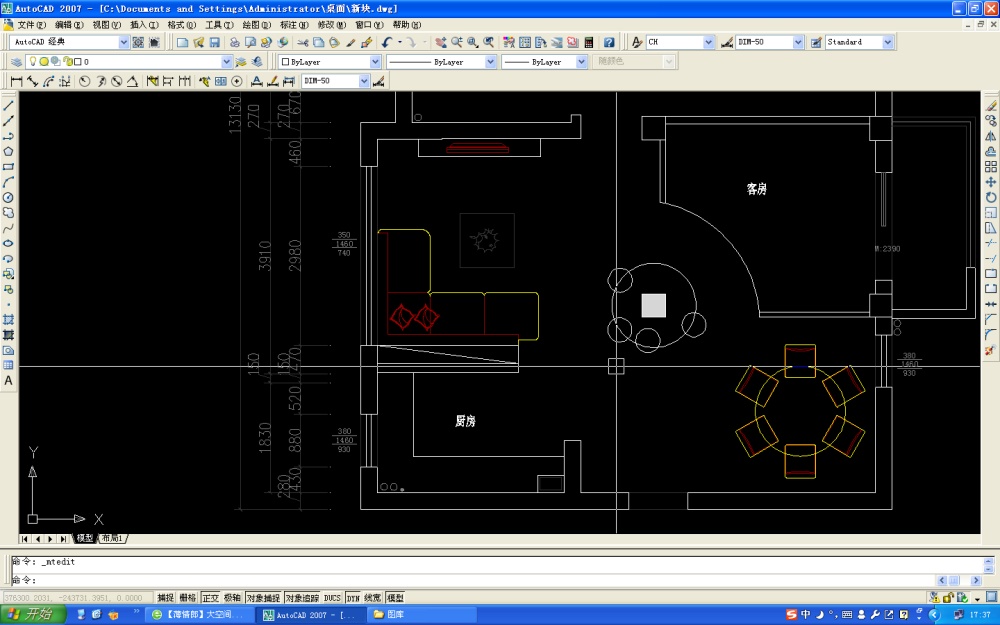Open the Standard table style dropdown
Viewport: 1000px width, 625px height.
point(887,43)
